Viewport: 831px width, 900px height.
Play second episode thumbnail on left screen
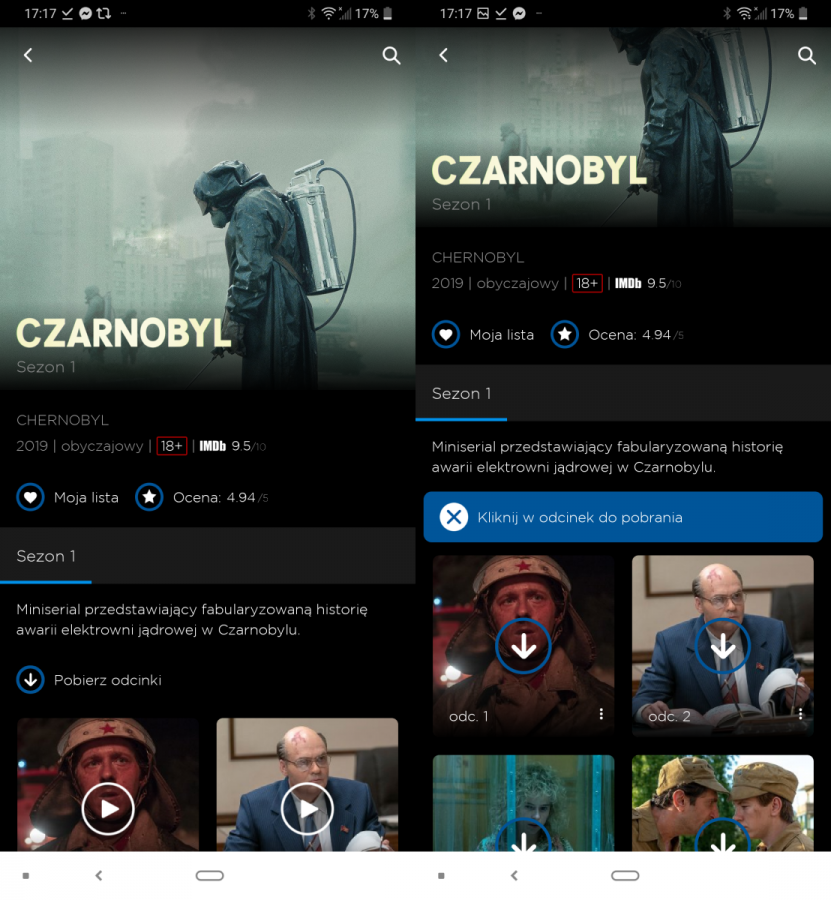pyautogui.click(x=307, y=809)
